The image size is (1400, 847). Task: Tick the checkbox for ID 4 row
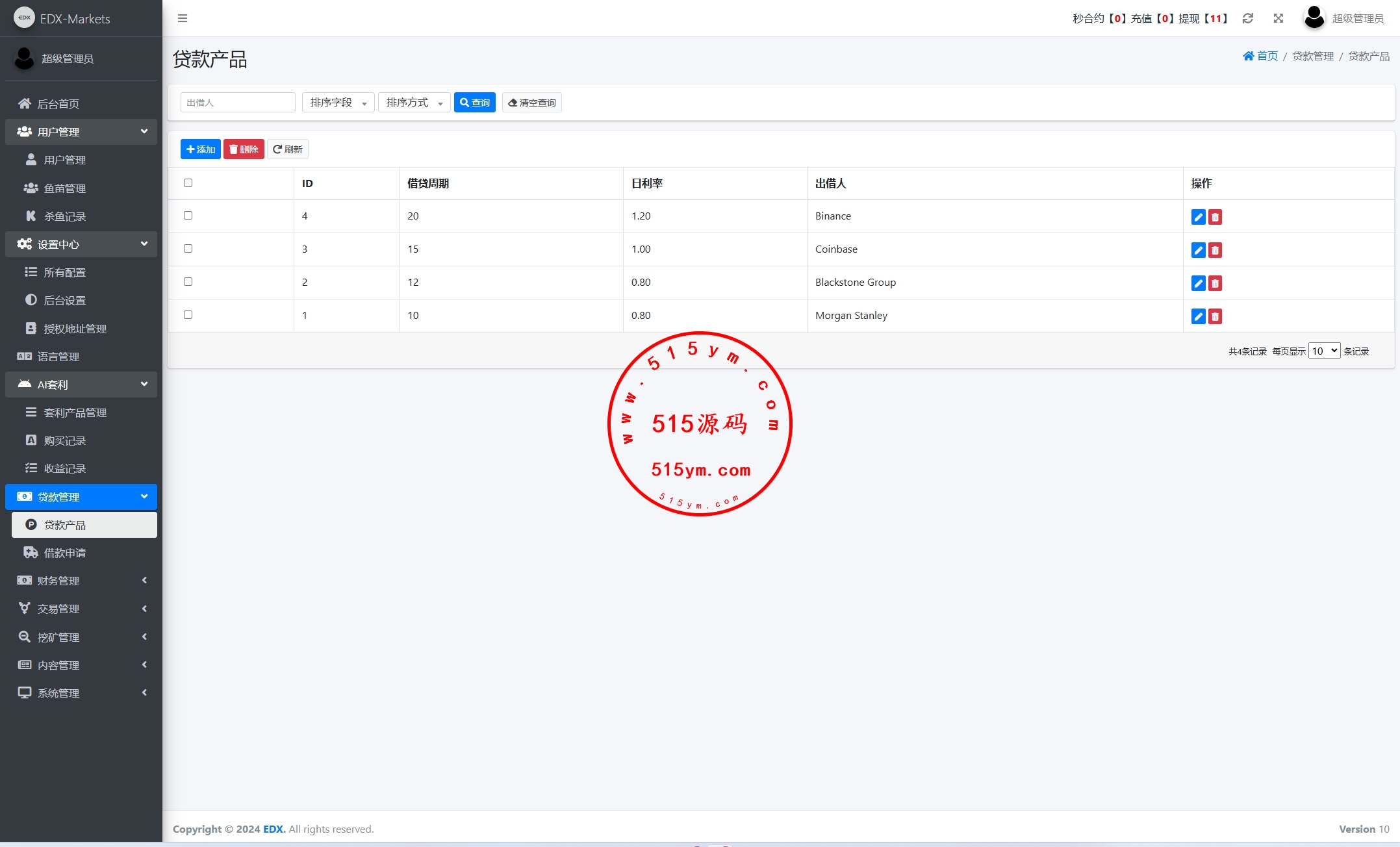188,215
